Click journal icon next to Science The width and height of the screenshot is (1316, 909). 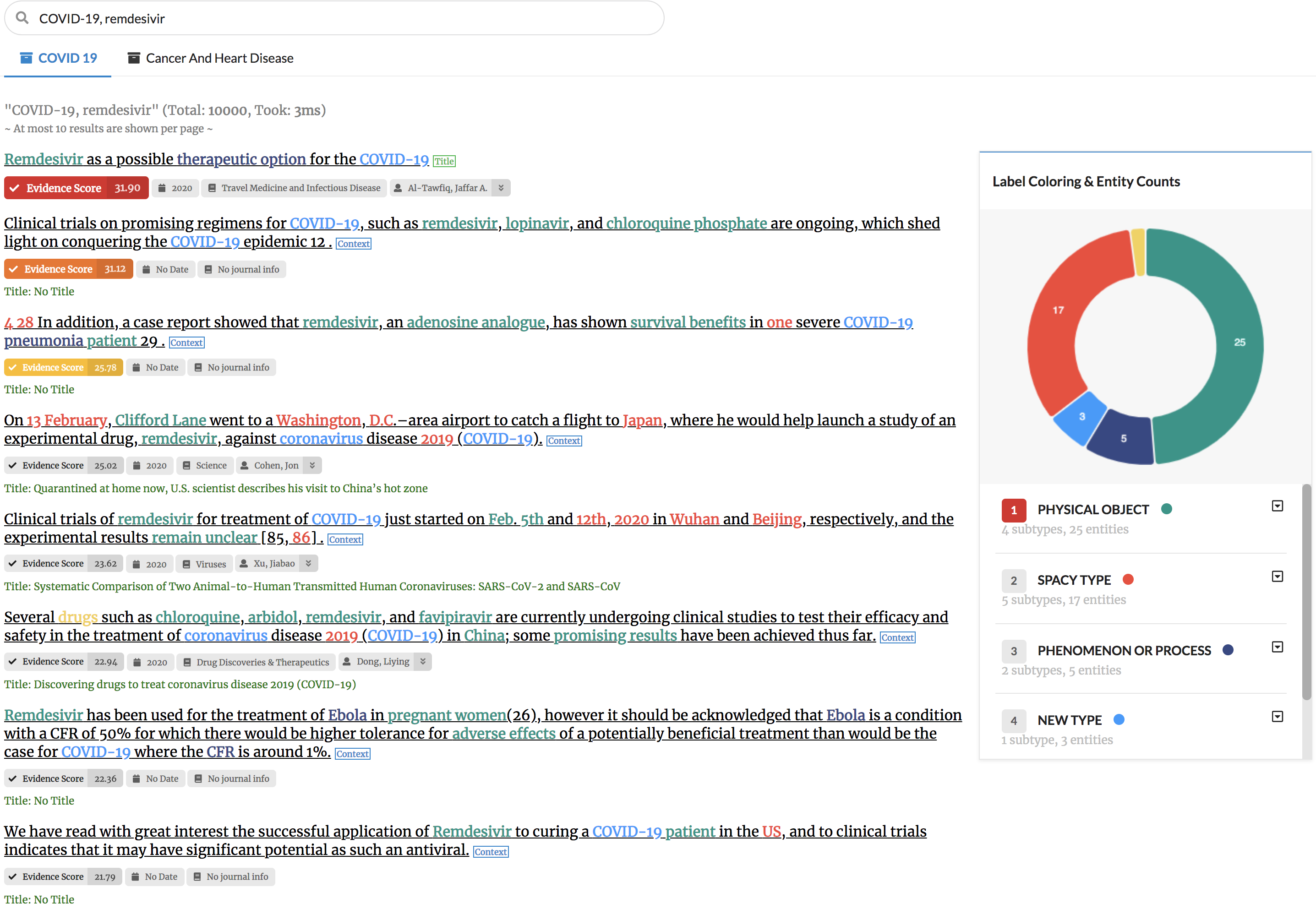click(x=186, y=466)
